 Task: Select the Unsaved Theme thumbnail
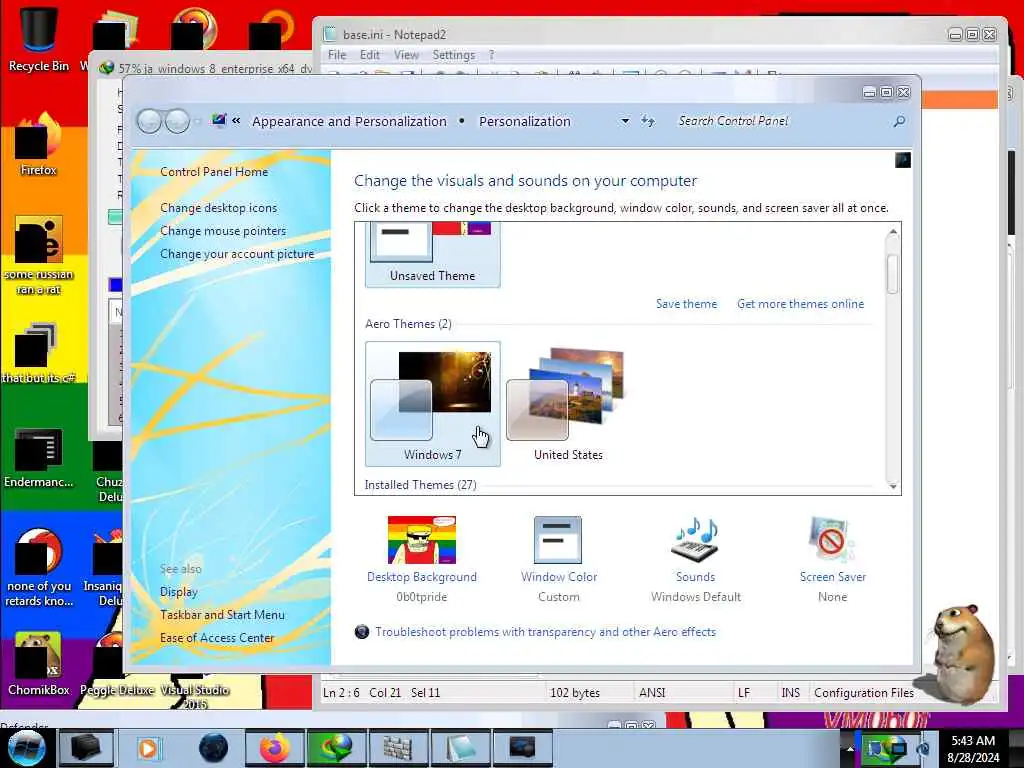pyautogui.click(x=432, y=255)
